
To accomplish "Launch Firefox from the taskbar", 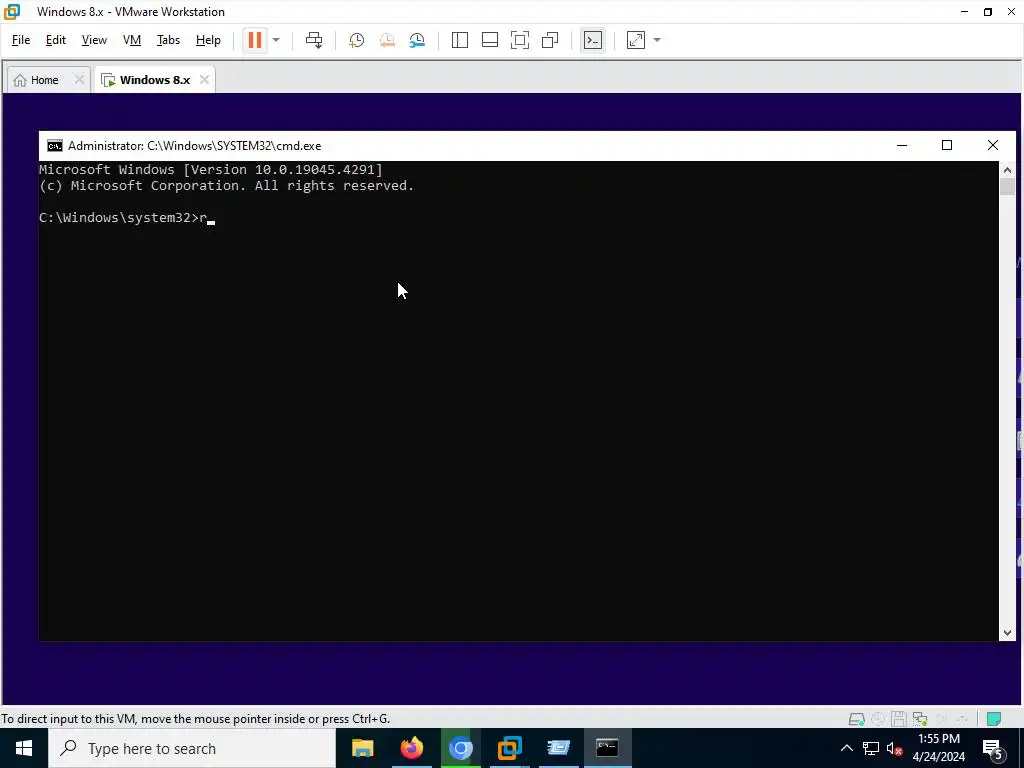I will click(411, 748).
